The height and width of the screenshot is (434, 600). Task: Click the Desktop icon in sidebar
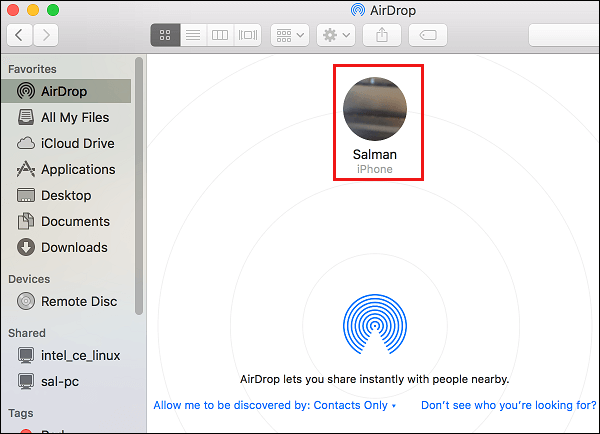[26, 195]
